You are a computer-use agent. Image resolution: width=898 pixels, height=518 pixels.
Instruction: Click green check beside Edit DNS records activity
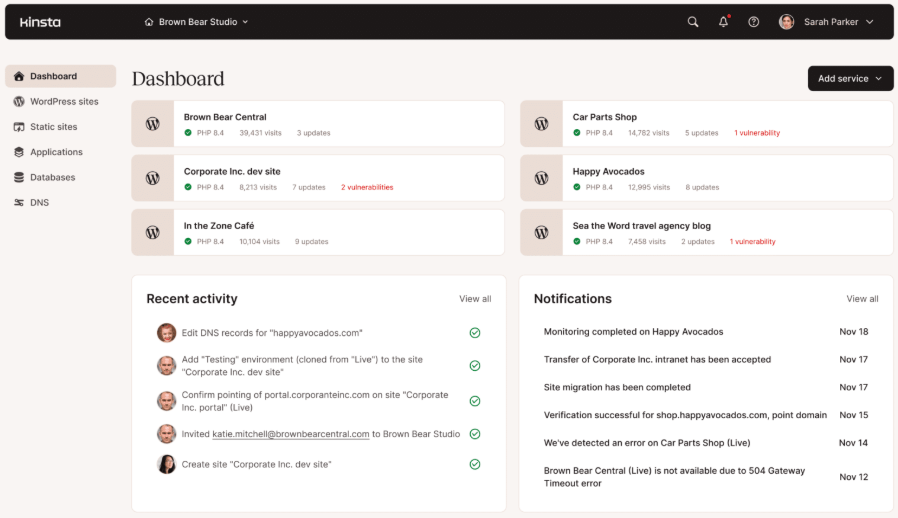[x=475, y=333]
